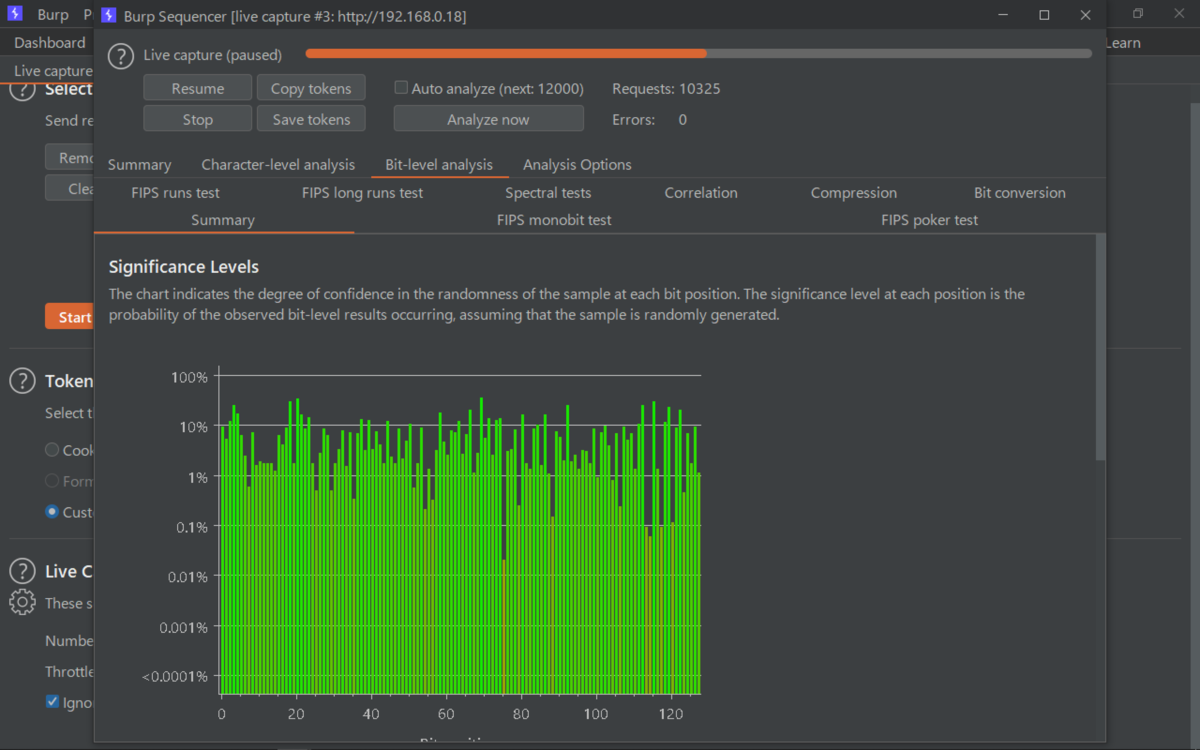Select the bit-level Summary sub-tab
The width and height of the screenshot is (1200, 750).
(x=223, y=219)
